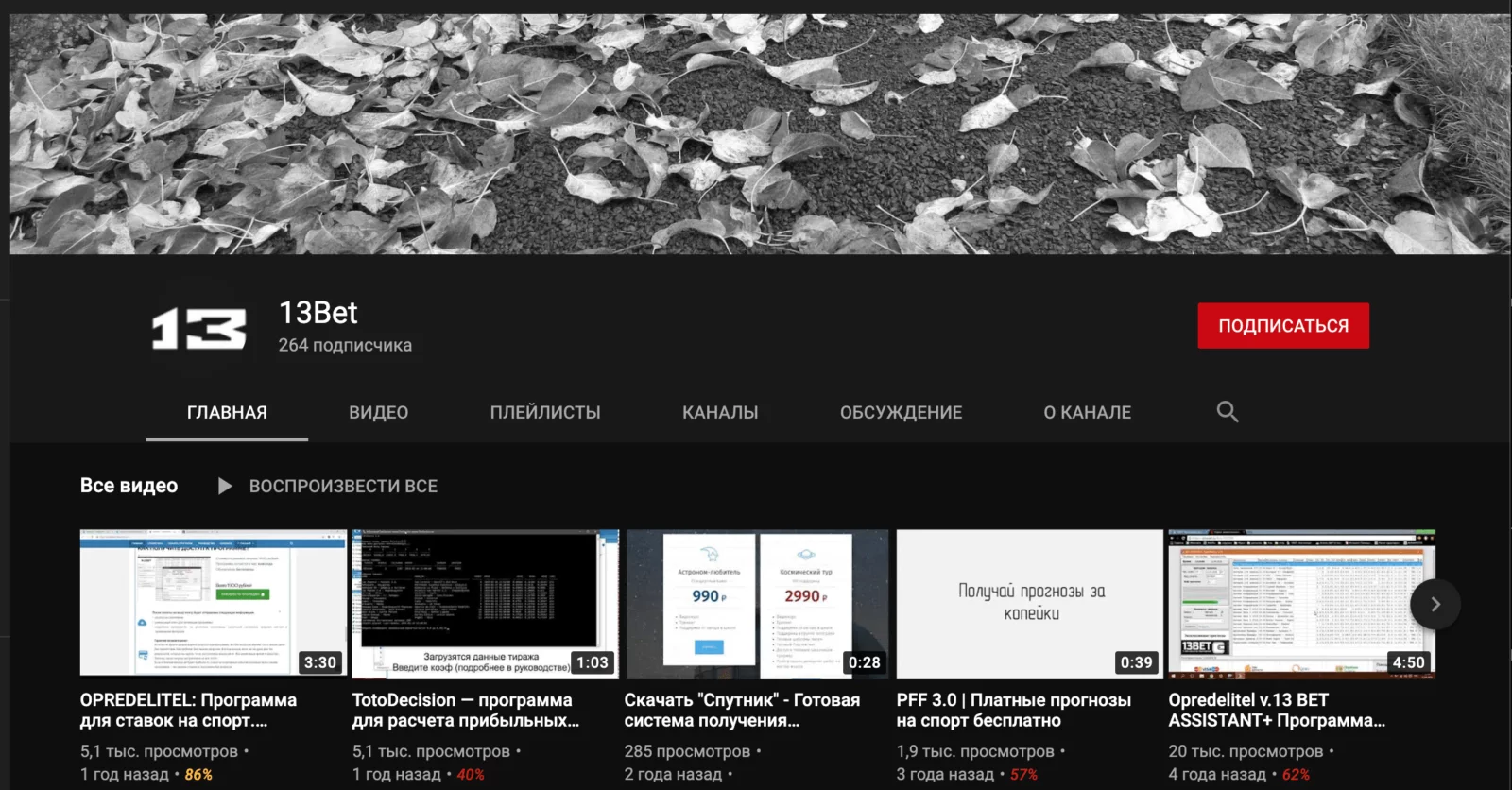Switch to the ГЛАВНАЯ tab
The width and height of the screenshot is (1512, 790).
click(227, 412)
